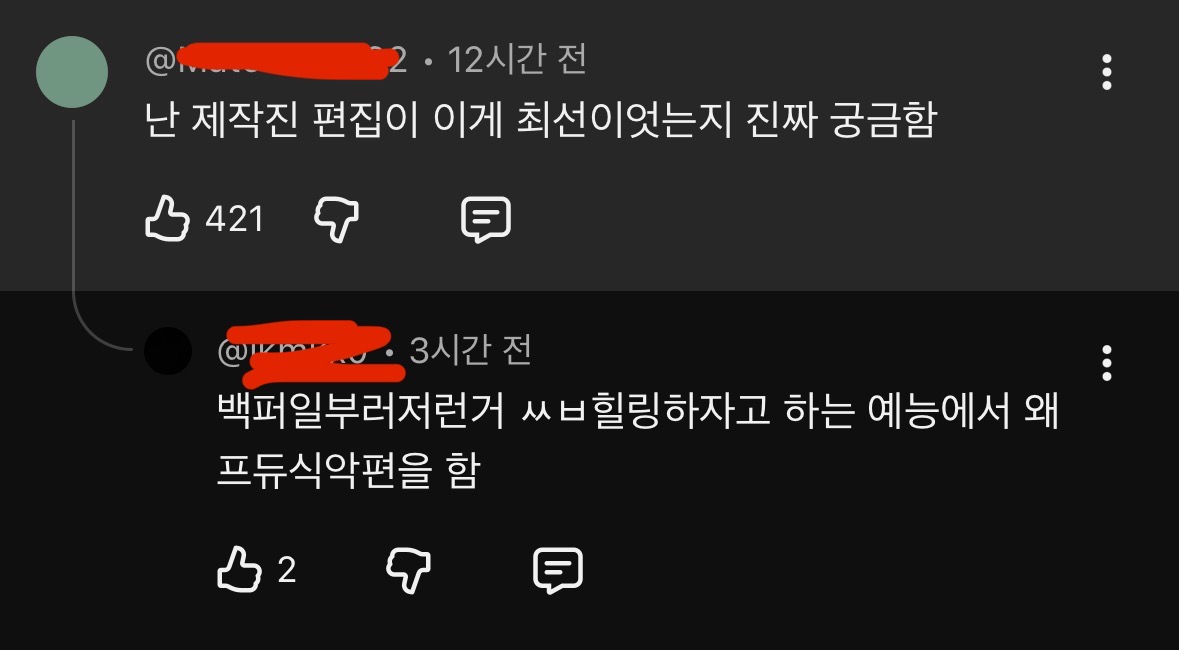Image resolution: width=1179 pixels, height=650 pixels.
Task: Click the 12시간 전 timestamp
Action: click(x=517, y=60)
